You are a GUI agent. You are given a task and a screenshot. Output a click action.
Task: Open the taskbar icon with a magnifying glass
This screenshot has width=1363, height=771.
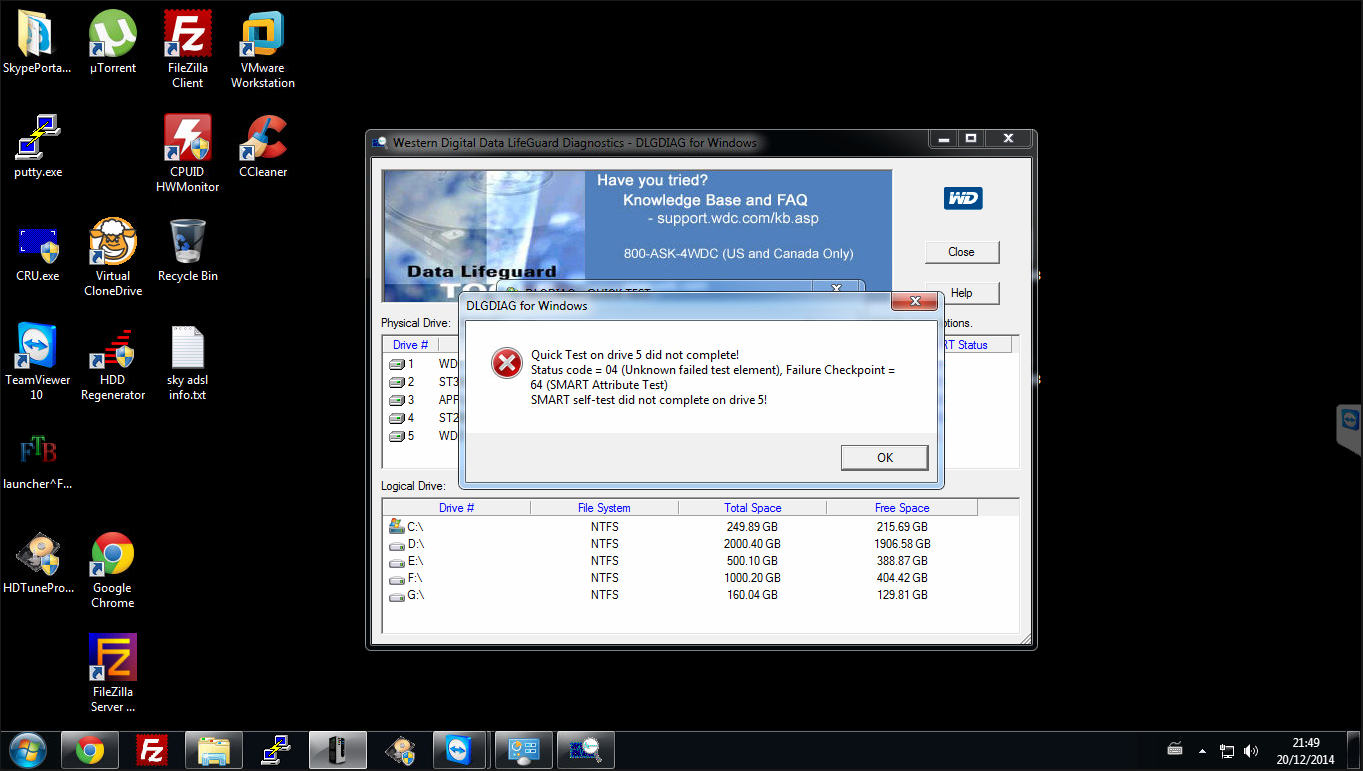[586, 750]
